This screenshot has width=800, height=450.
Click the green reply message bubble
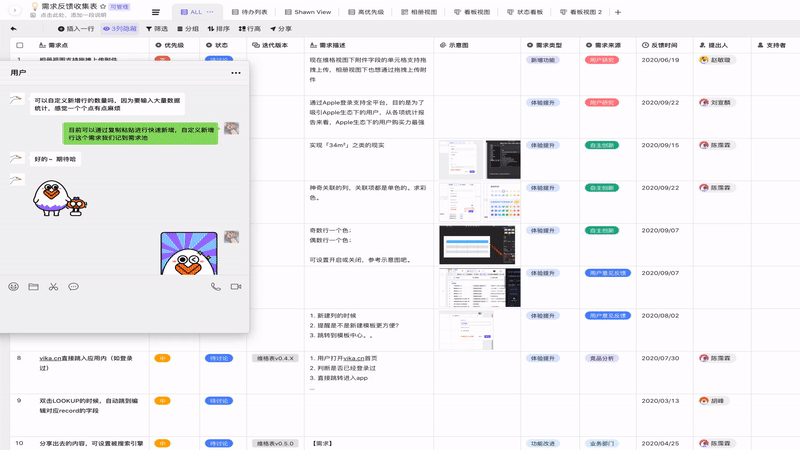tap(140, 134)
